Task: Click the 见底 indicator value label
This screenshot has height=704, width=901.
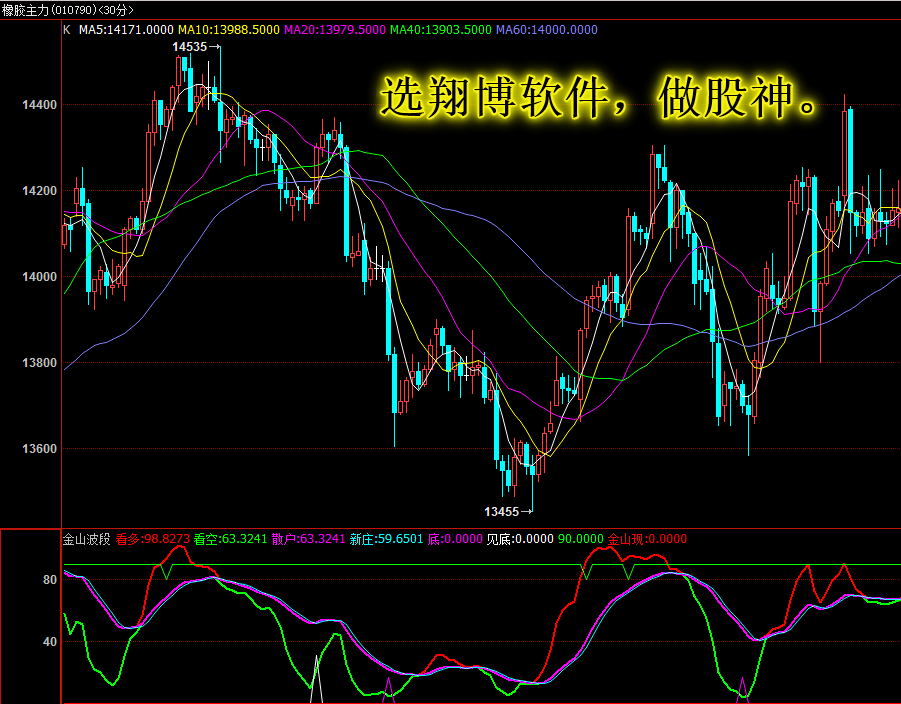Action: coord(520,539)
